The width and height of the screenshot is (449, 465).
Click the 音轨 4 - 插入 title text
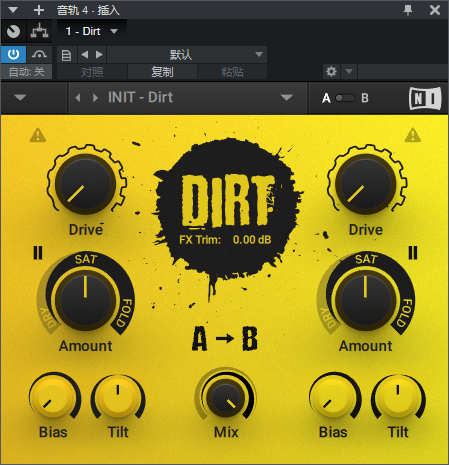click(x=88, y=10)
